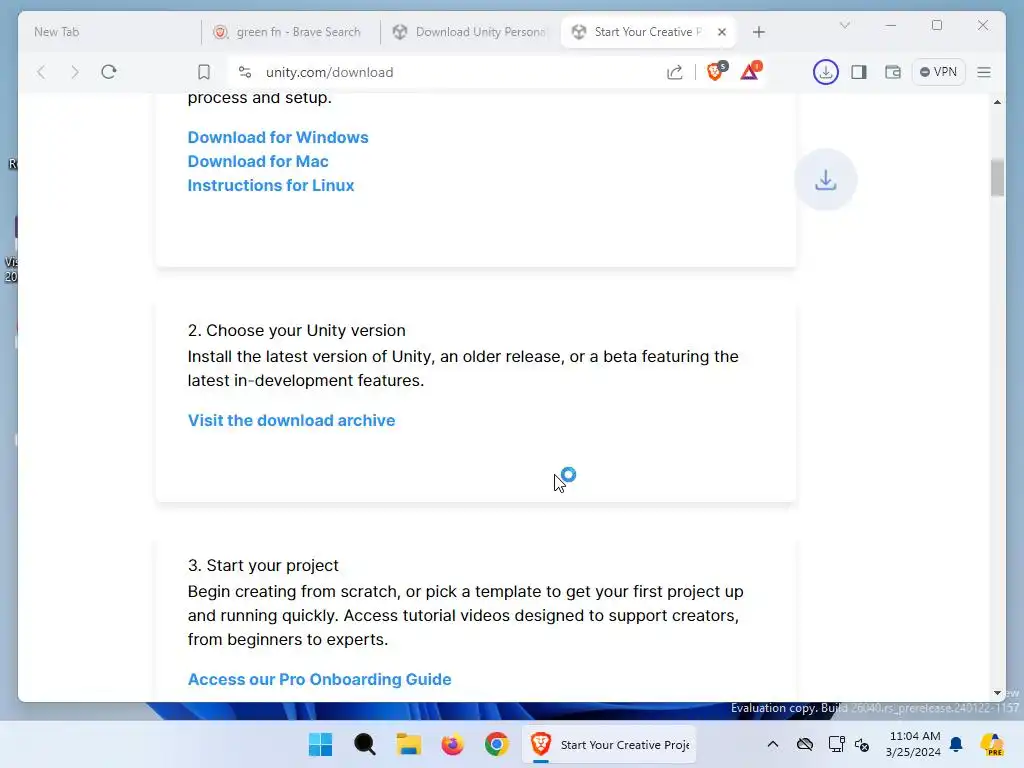Image resolution: width=1024 pixels, height=768 pixels.
Task: Access our Pro Onboarding Guide link
Action: tap(319, 679)
